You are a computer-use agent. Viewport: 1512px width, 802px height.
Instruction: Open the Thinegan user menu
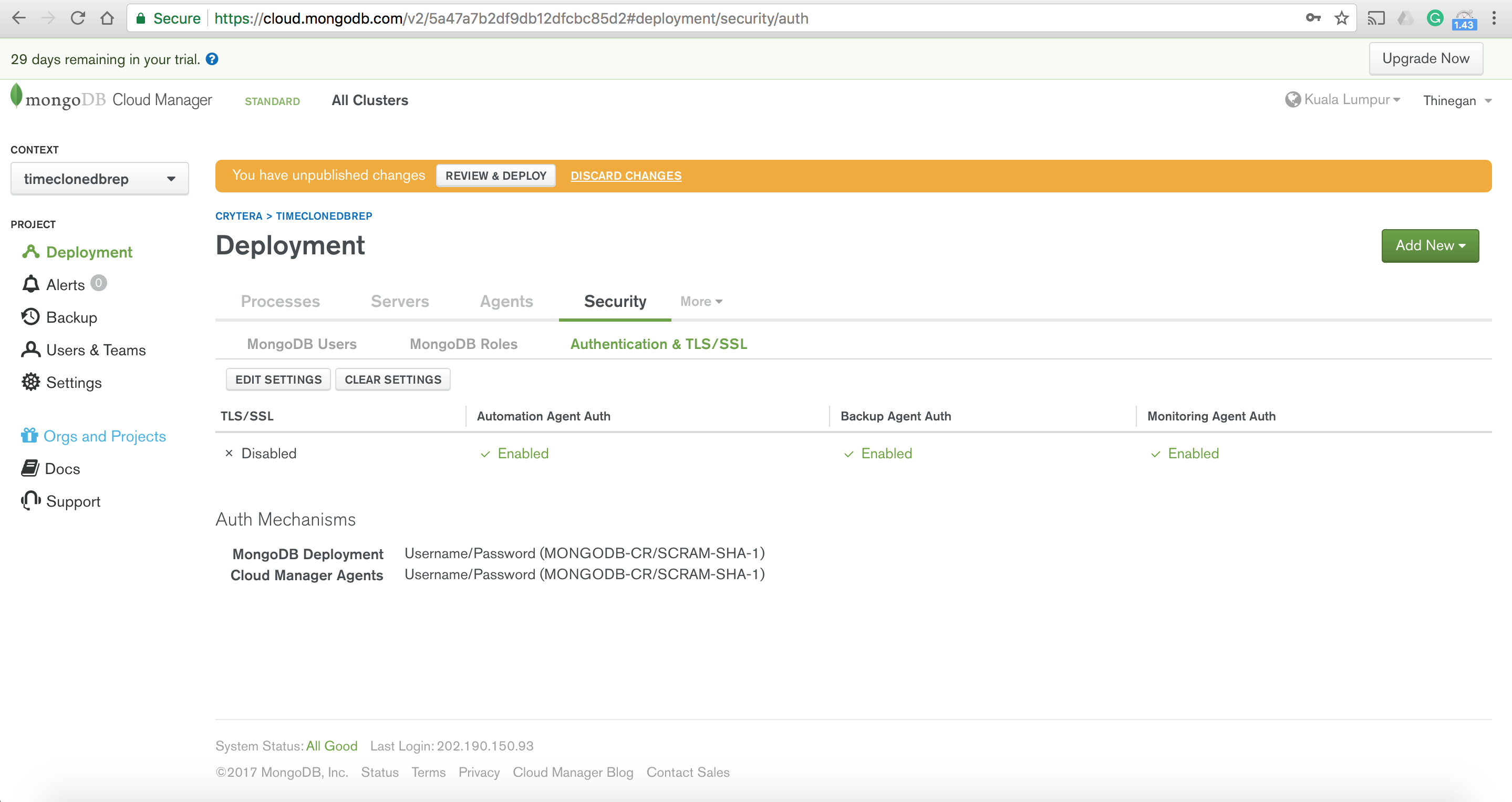(x=1457, y=101)
